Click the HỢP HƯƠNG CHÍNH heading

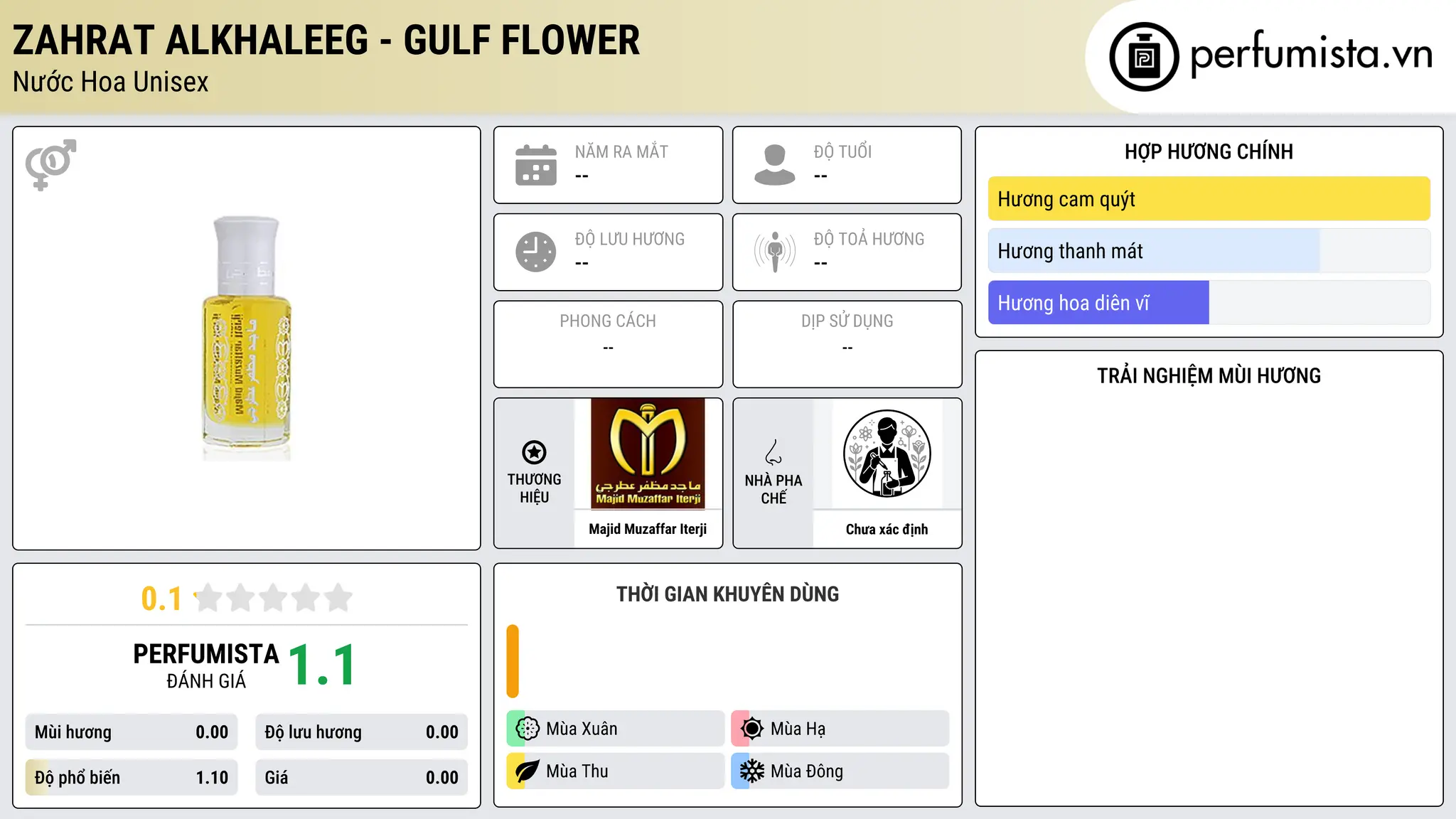click(1209, 151)
